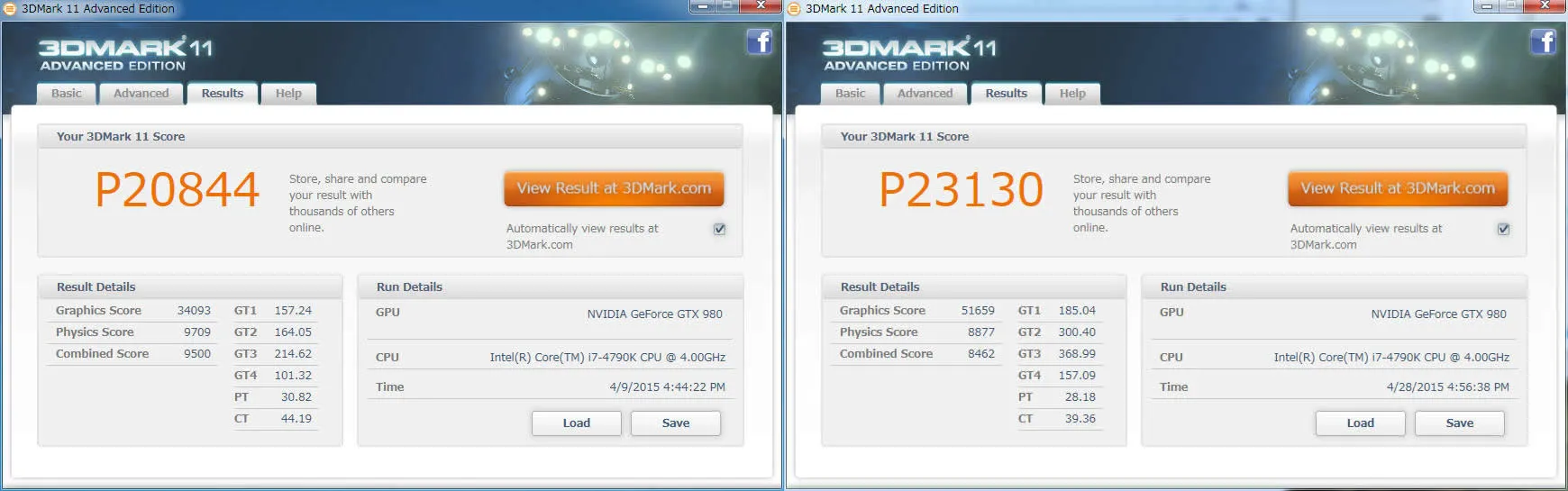Screen dimensions: 1568x491
Task: Select Combined Score value 8462
Action: tap(981, 354)
